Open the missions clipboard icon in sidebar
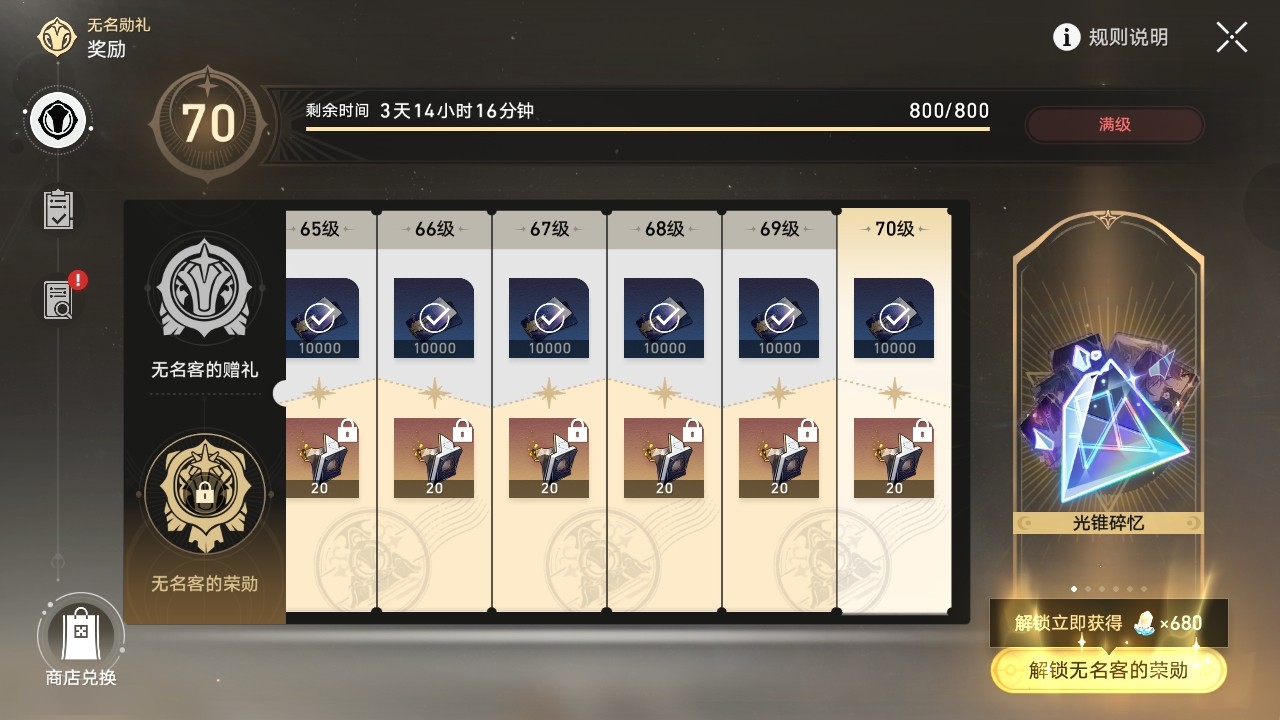The image size is (1280, 720). pos(59,209)
